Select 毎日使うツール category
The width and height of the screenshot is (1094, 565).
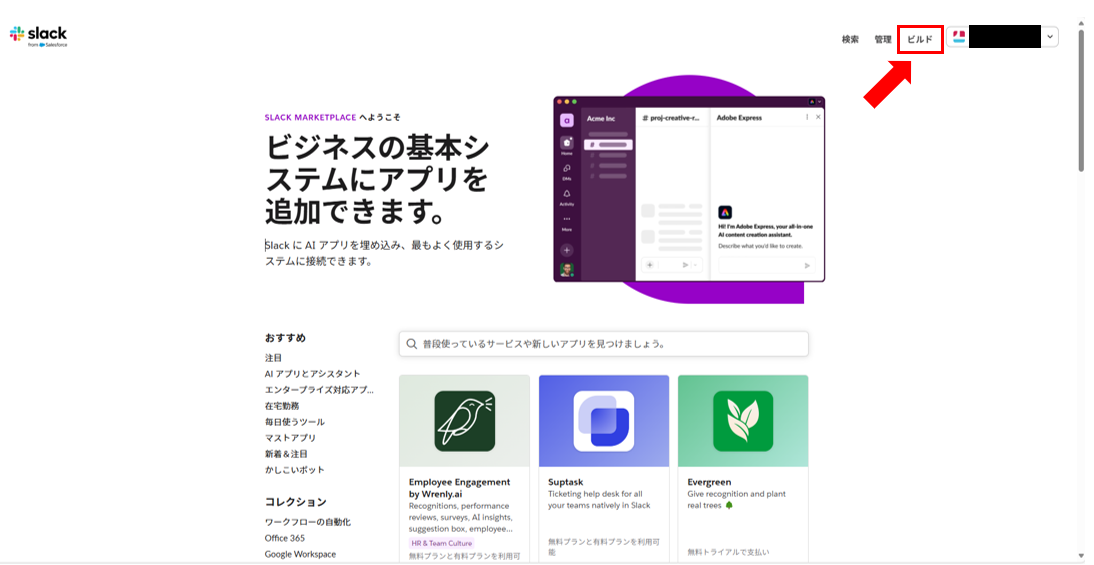coord(294,422)
